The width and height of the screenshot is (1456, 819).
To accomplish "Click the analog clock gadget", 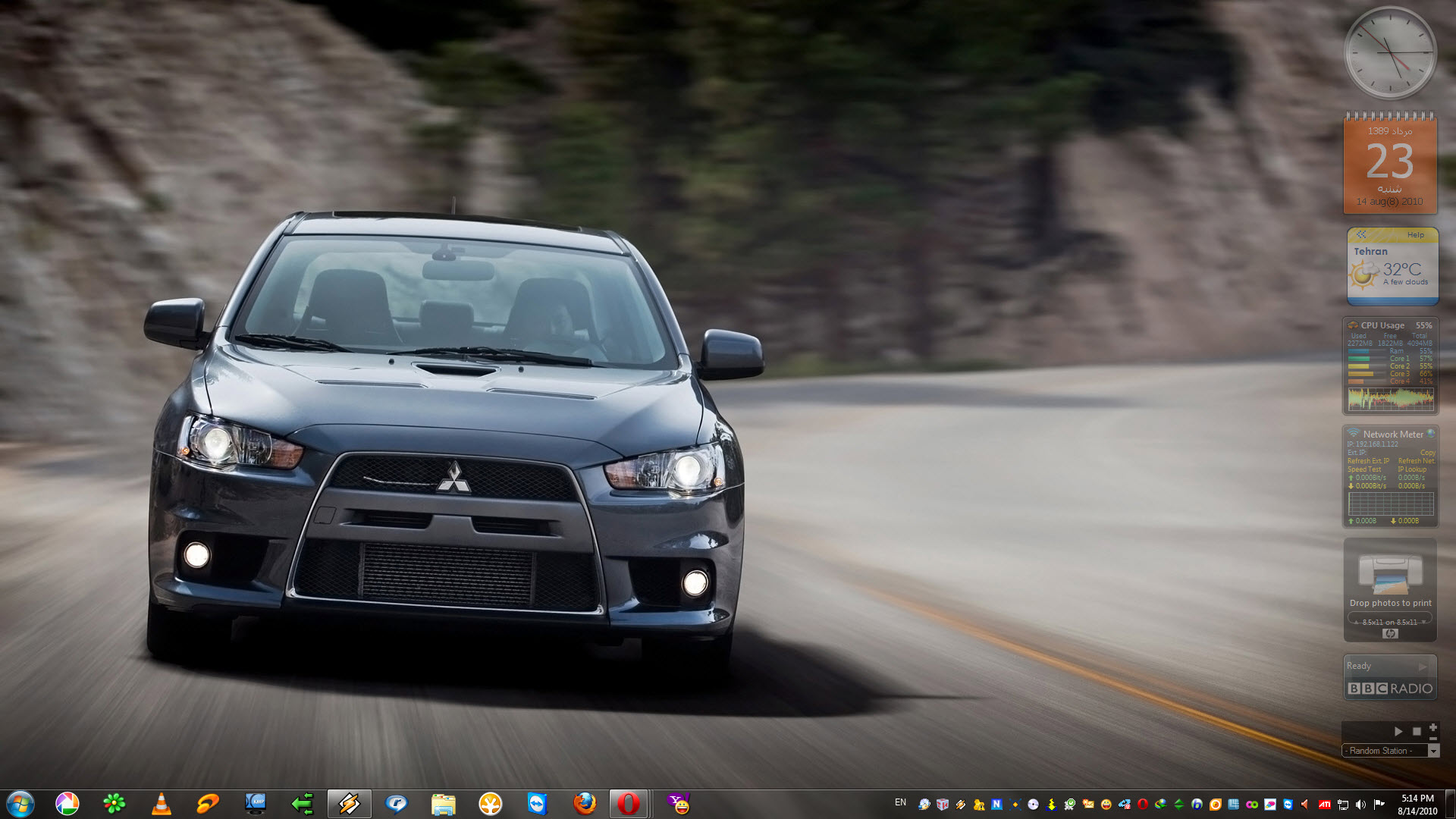I will tap(1390, 53).
